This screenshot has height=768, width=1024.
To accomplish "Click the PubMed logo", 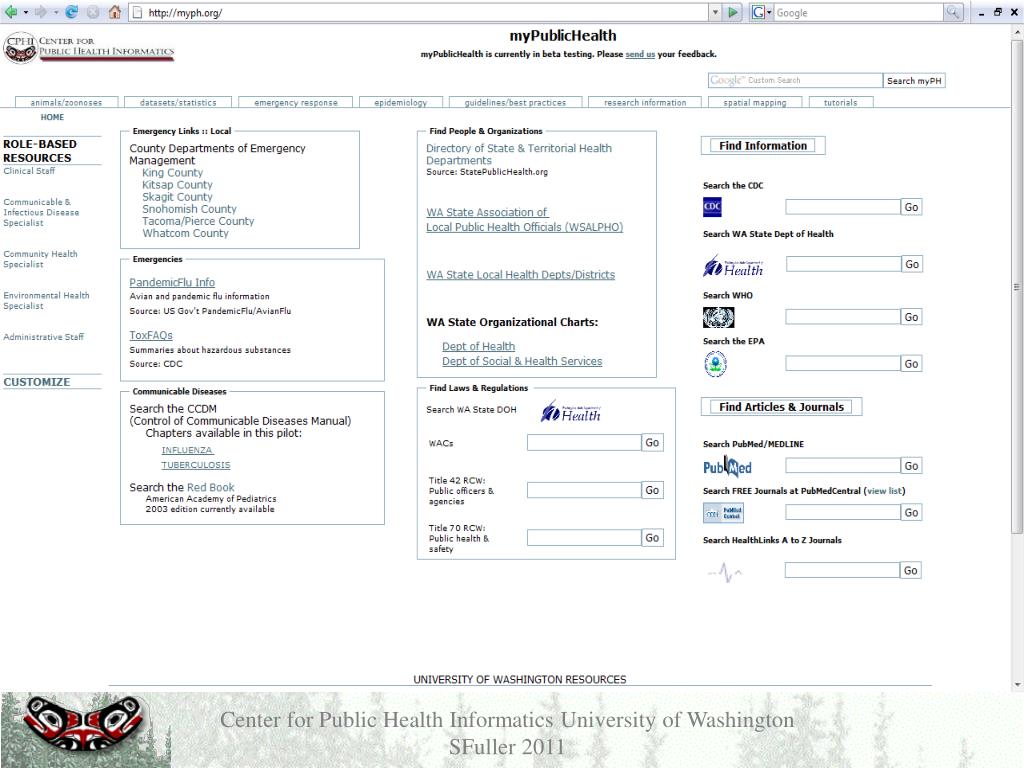I will 727,466.
